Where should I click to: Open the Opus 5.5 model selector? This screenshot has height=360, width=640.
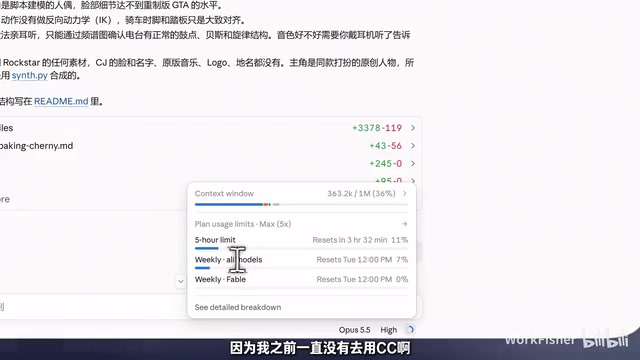click(354, 330)
